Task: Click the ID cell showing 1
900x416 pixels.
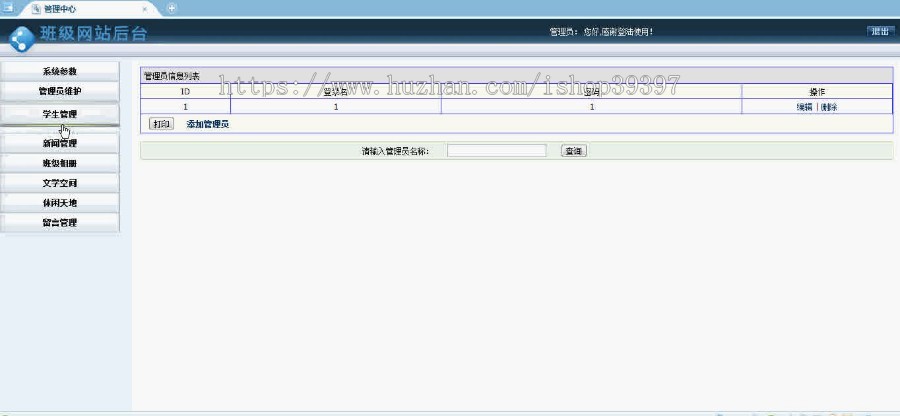Action: tap(185, 107)
